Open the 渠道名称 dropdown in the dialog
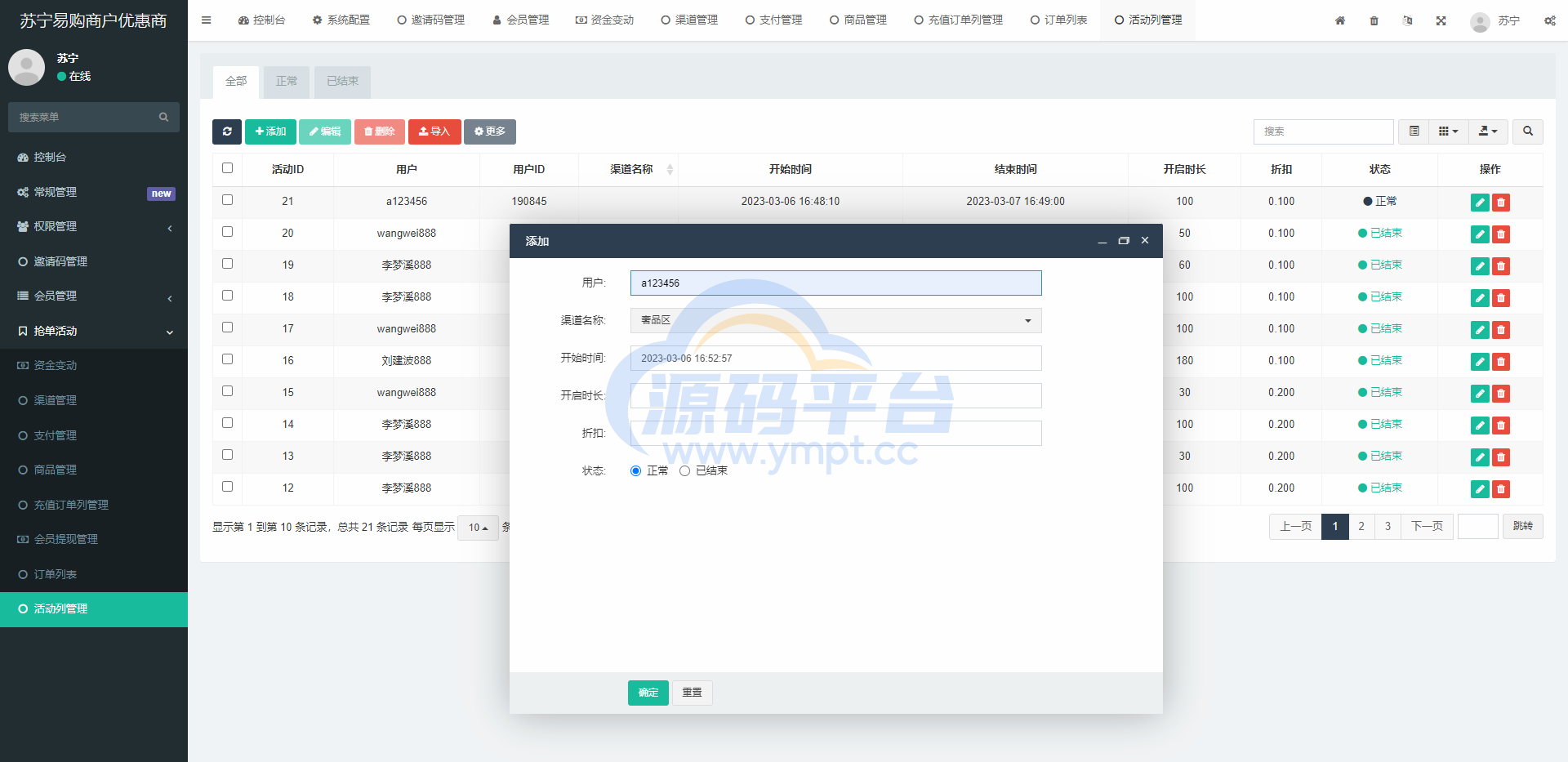Viewport: 1568px width, 762px height. (x=835, y=321)
